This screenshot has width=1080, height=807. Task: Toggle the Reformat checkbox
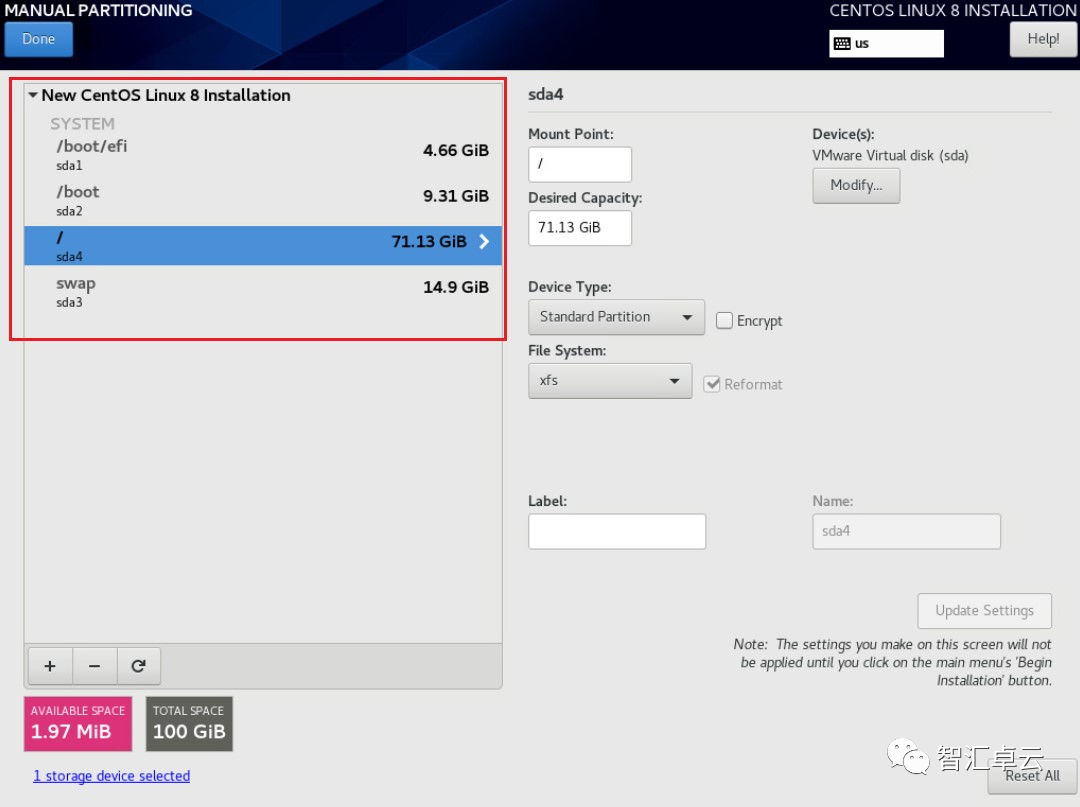[712, 384]
